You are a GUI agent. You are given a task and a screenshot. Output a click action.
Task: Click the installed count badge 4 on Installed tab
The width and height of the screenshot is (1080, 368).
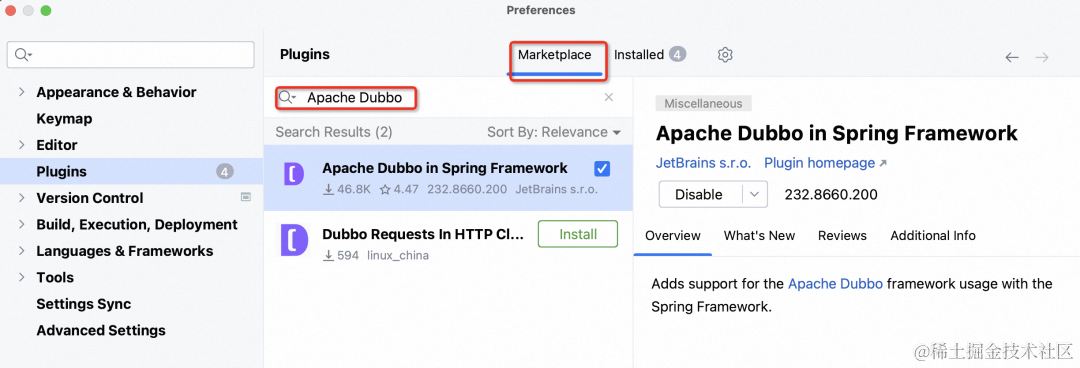[678, 54]
